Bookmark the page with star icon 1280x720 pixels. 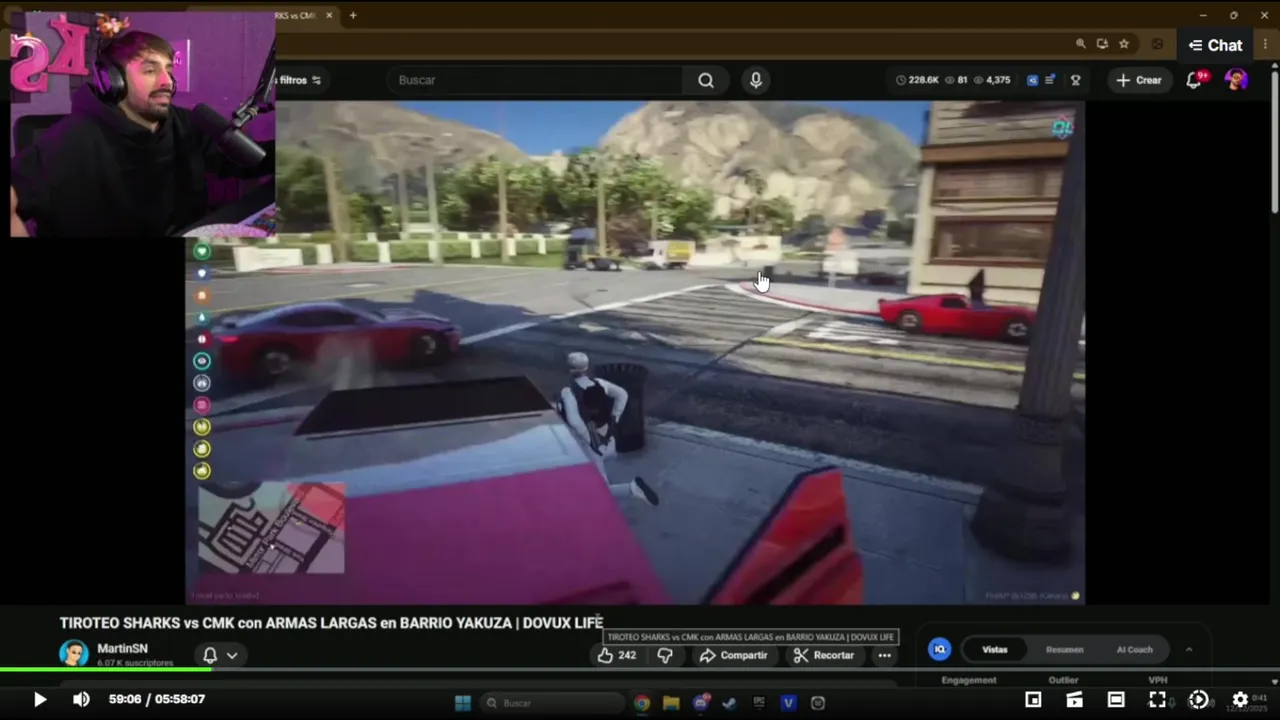point(1124,44)
